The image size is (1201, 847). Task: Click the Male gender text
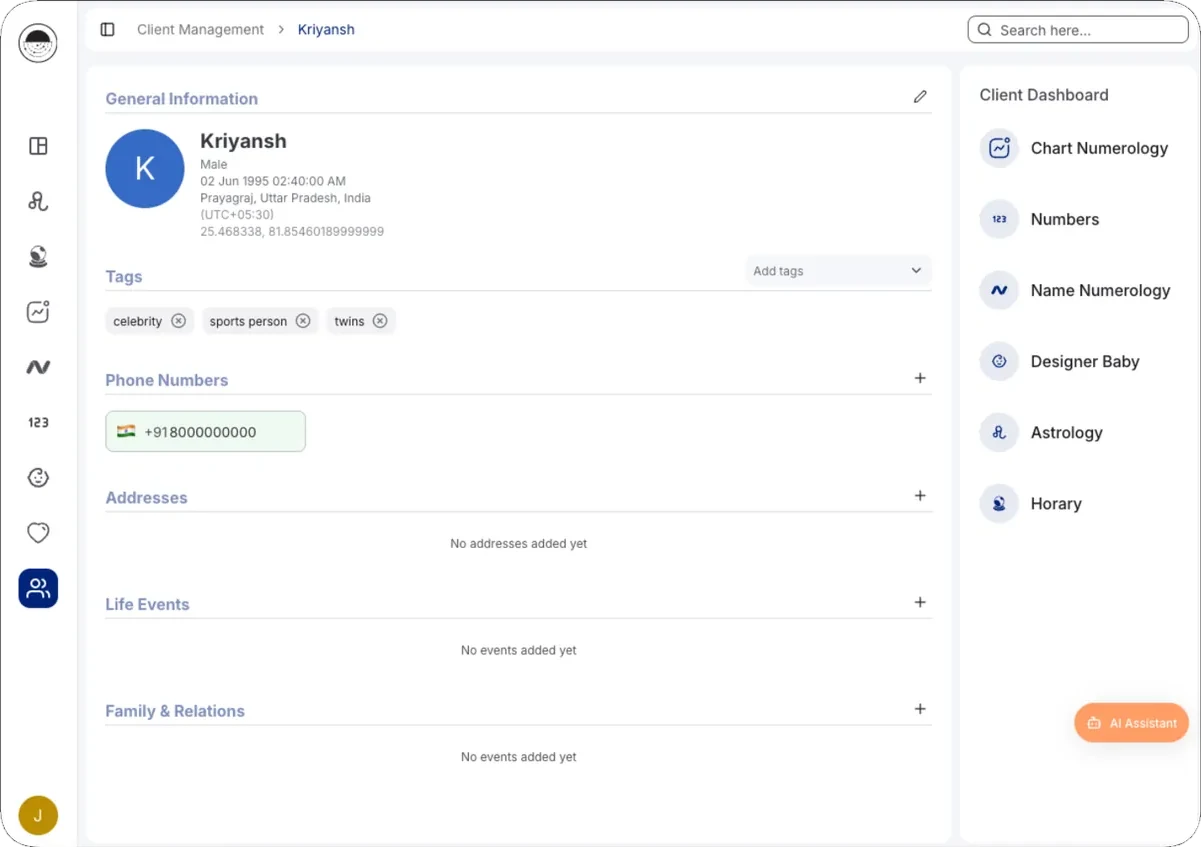214,164
